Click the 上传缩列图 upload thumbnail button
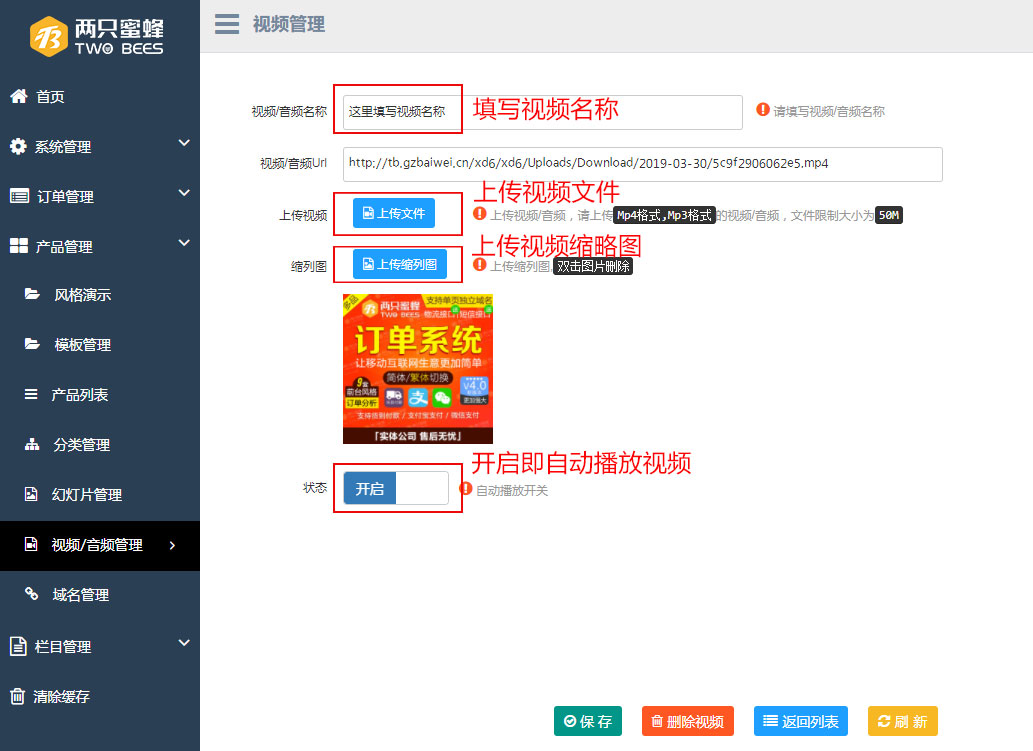The width and height of the screenshot is (1033, 751). (x=400, y=264)
